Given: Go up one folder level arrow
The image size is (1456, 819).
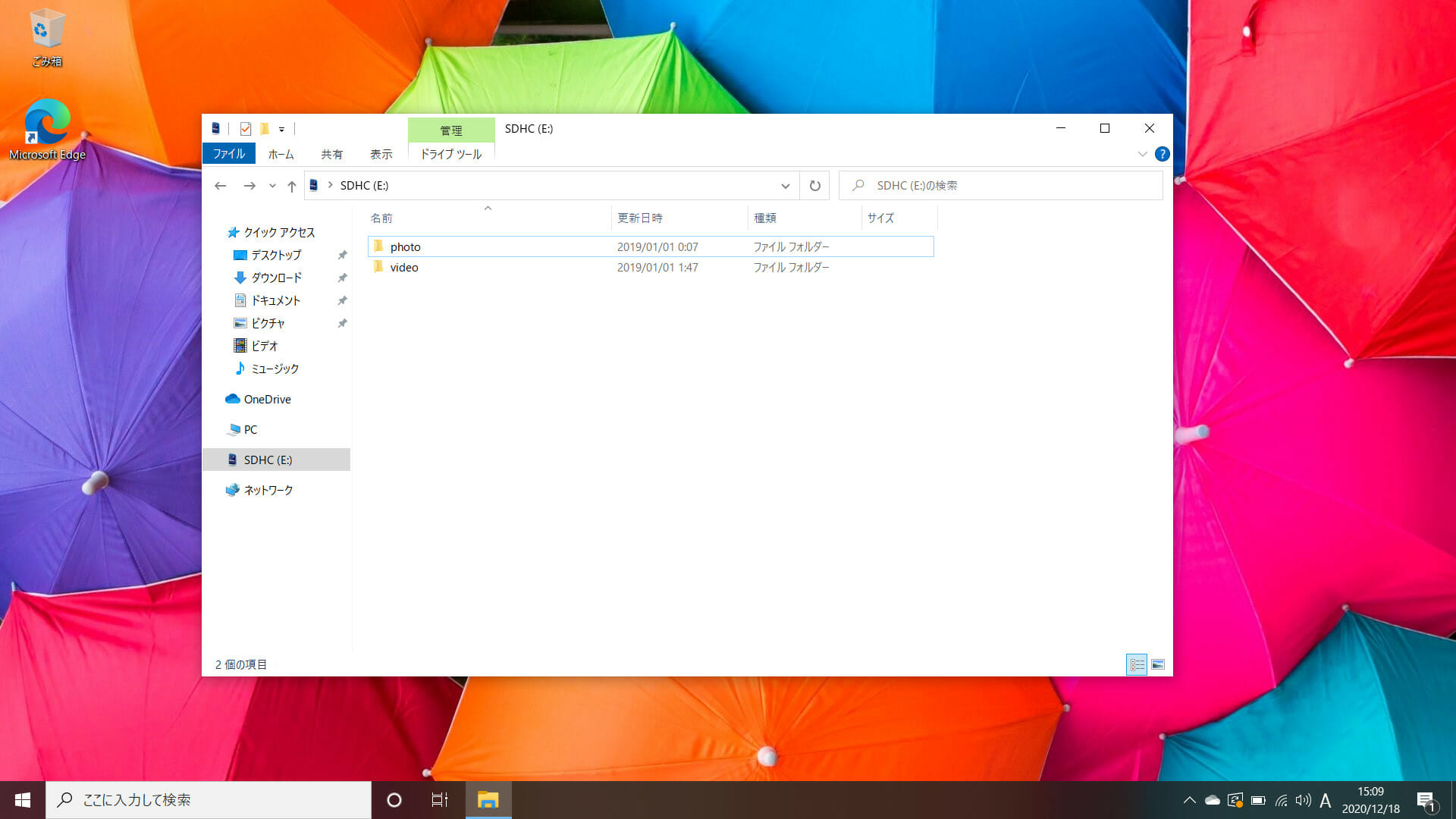Looking at the screenshot, I should click(292, 186).
